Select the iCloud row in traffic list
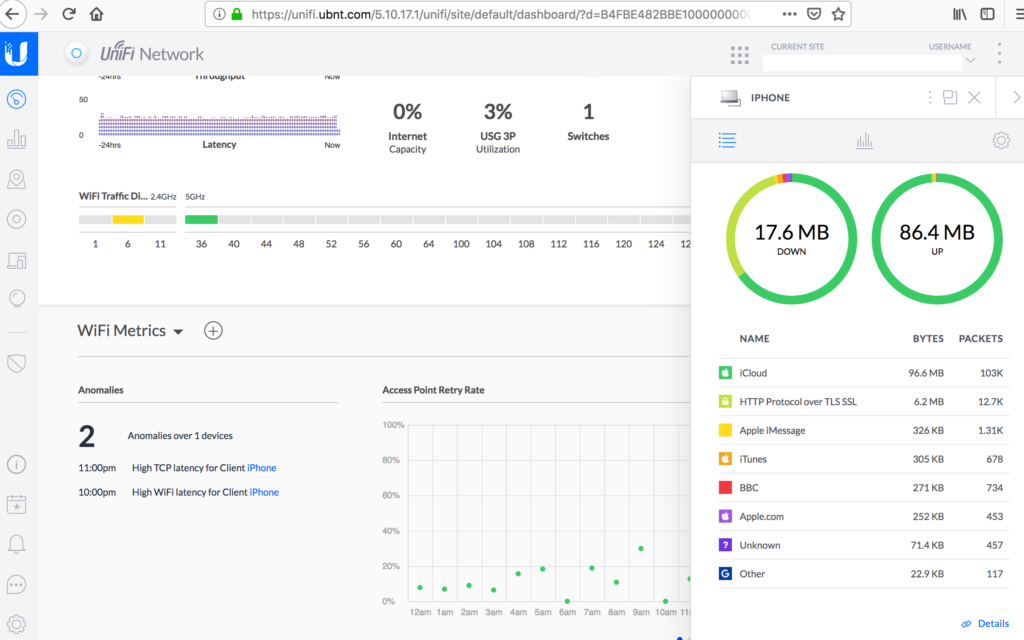This screenshot has height=640, width=1024. (x=863, y=373)
